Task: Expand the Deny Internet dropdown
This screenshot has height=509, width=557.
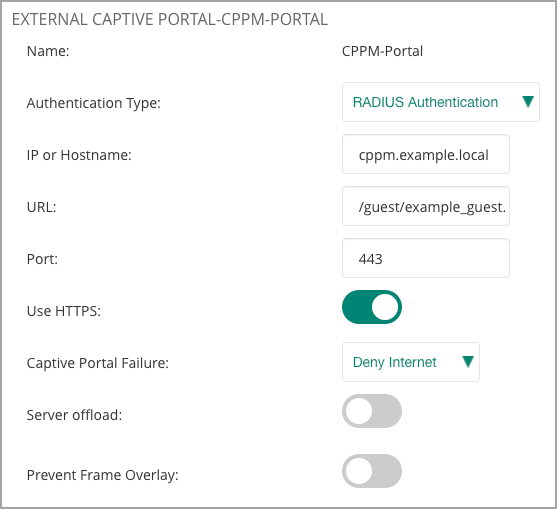Action: coord(411,362)
